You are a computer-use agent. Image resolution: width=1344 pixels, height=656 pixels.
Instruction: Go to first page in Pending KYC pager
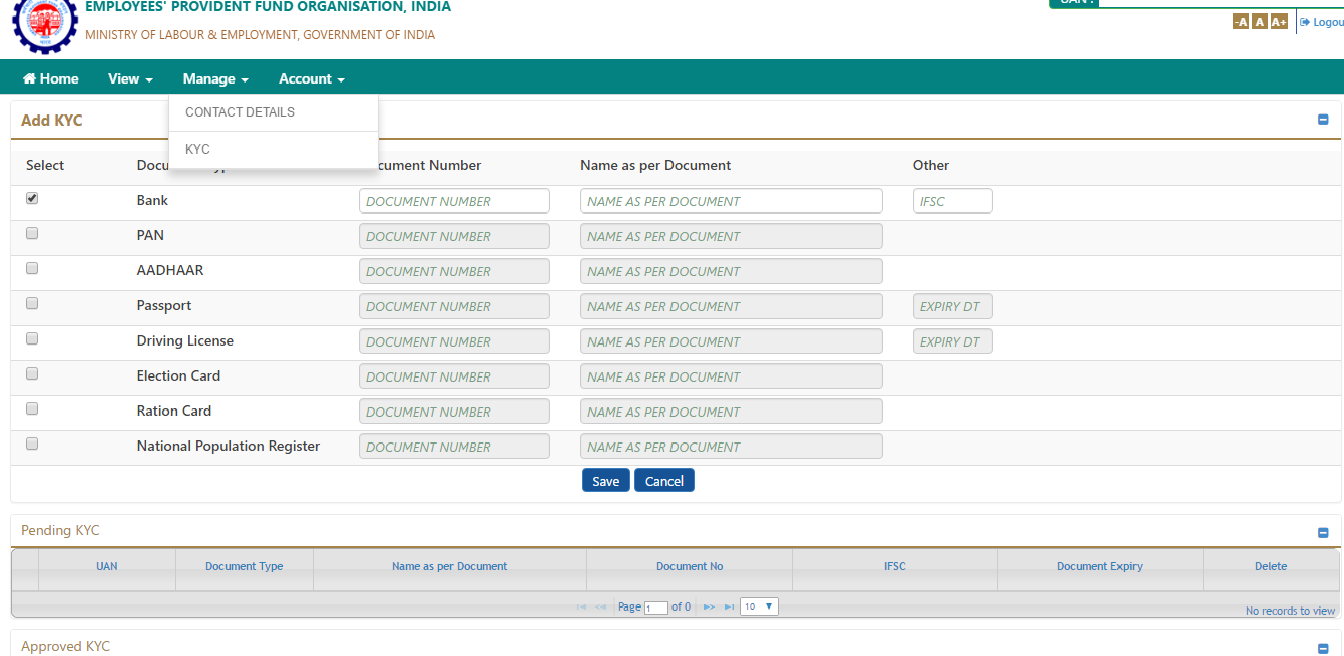tap(582, 607)
